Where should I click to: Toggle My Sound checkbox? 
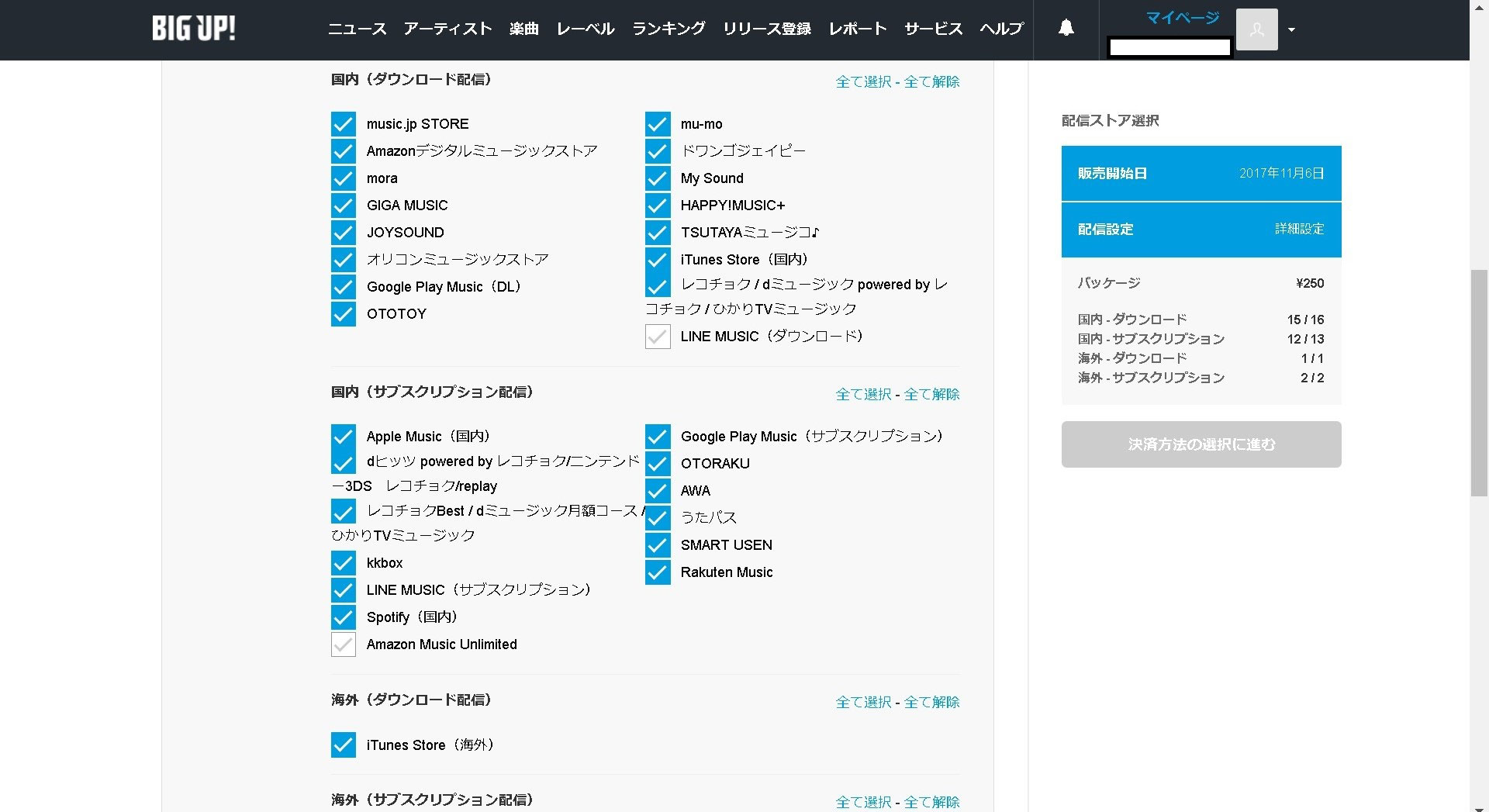(658, 178)
